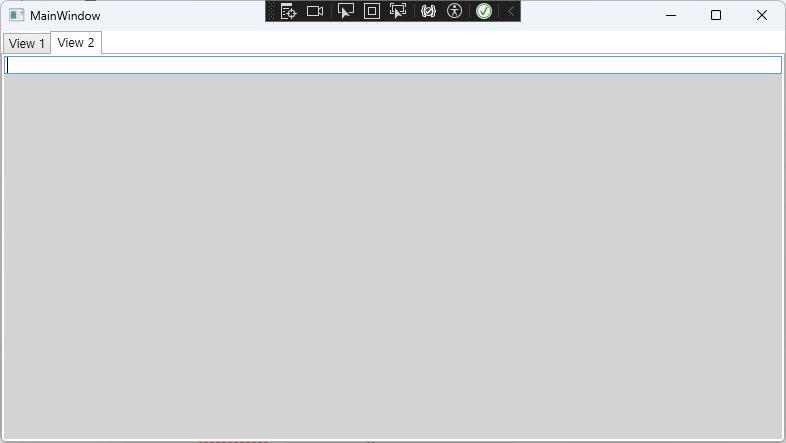786x443 pixels.
Task: Collapse the debug toolbar with the chevron
Action: [x=510, y=11]
